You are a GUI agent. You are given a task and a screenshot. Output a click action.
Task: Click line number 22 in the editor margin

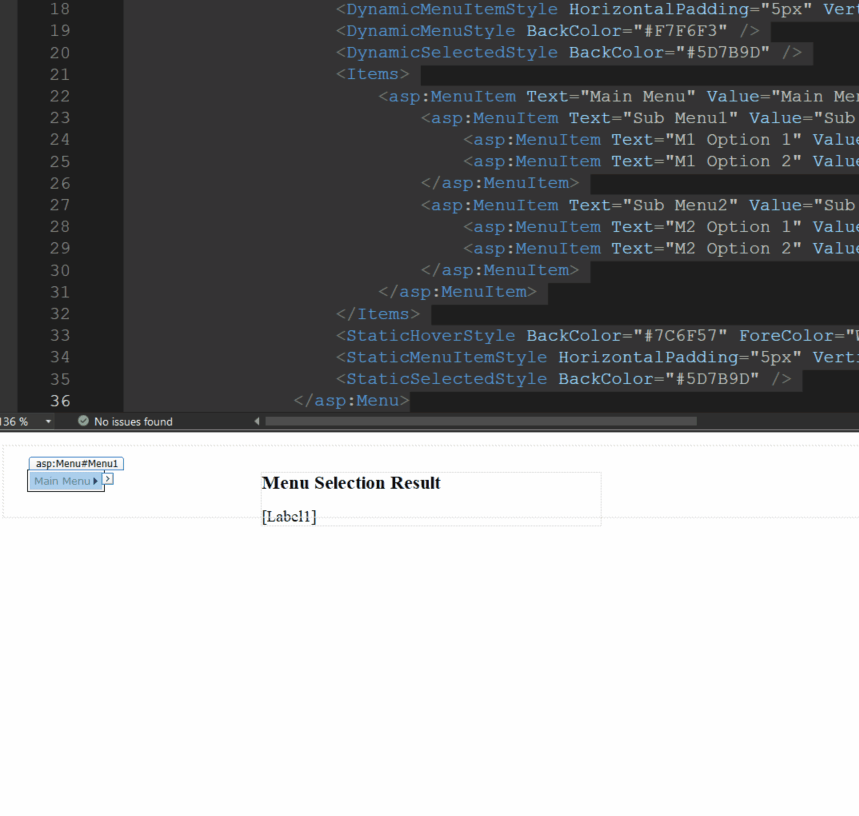[60, 96]
